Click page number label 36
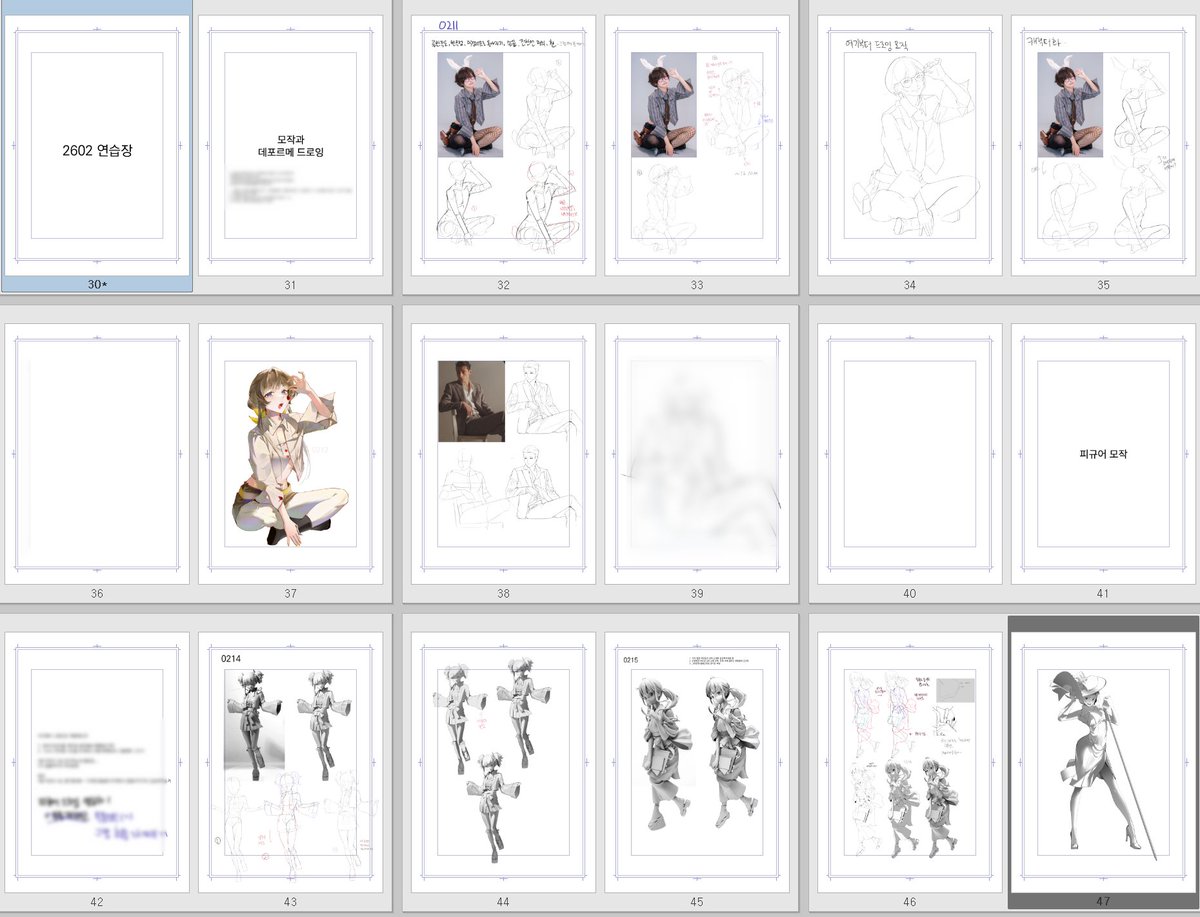Viewport: 1200px width, 917px height. coord(97,593)
